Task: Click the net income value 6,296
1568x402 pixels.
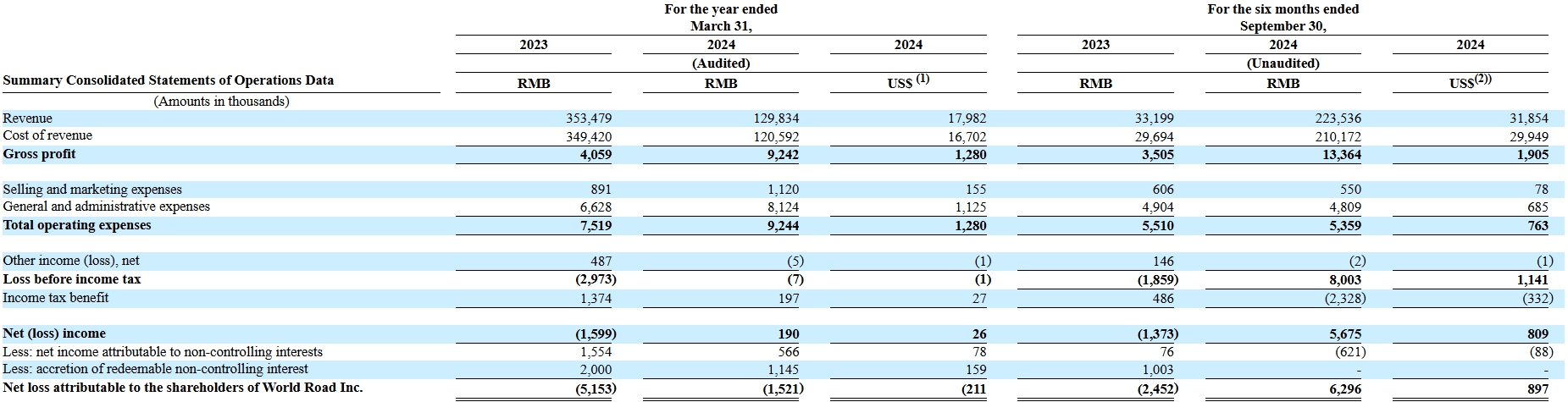Action: (x=1344, y=389)
